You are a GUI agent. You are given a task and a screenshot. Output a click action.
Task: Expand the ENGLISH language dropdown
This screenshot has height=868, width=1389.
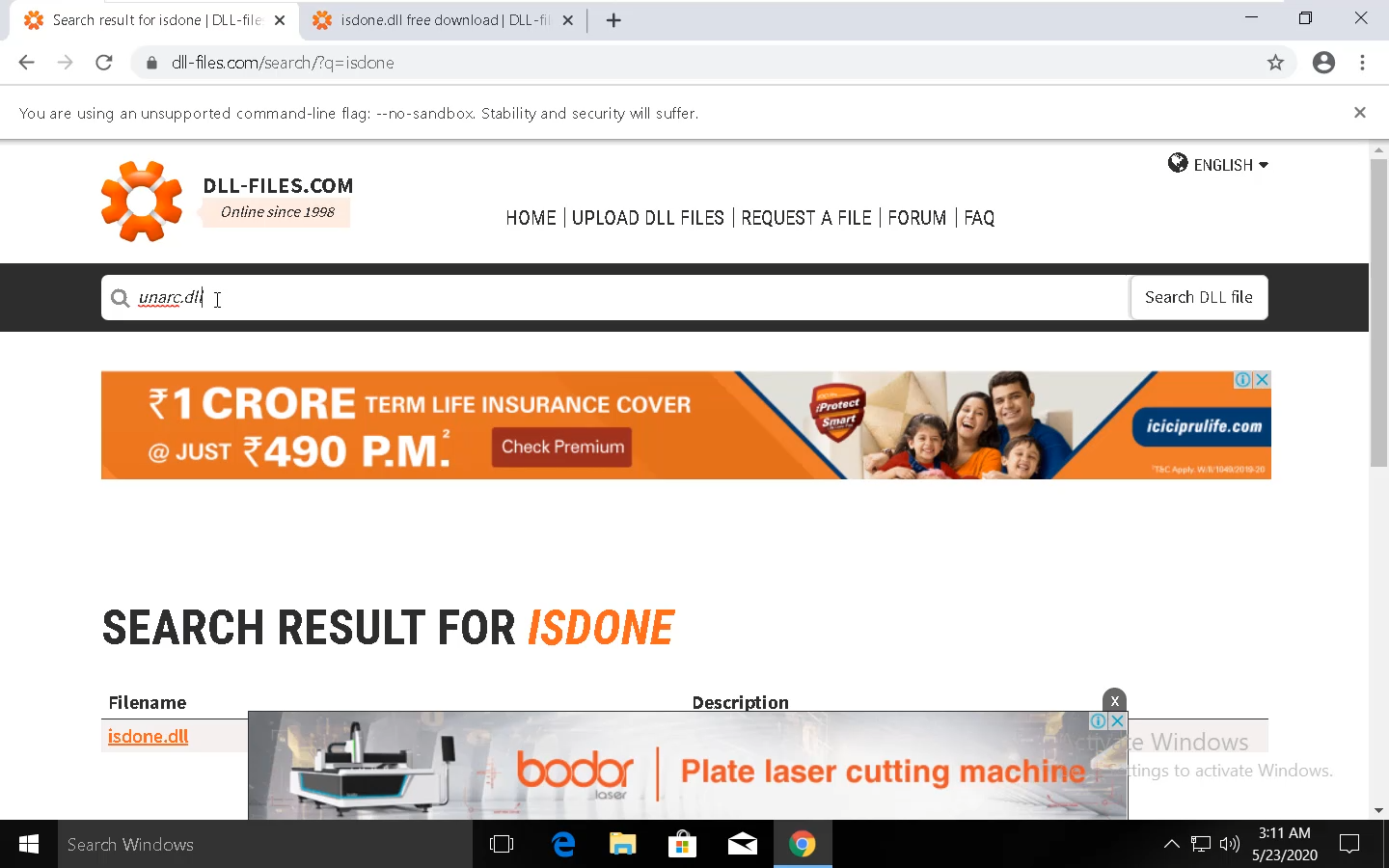[1231, 165]
